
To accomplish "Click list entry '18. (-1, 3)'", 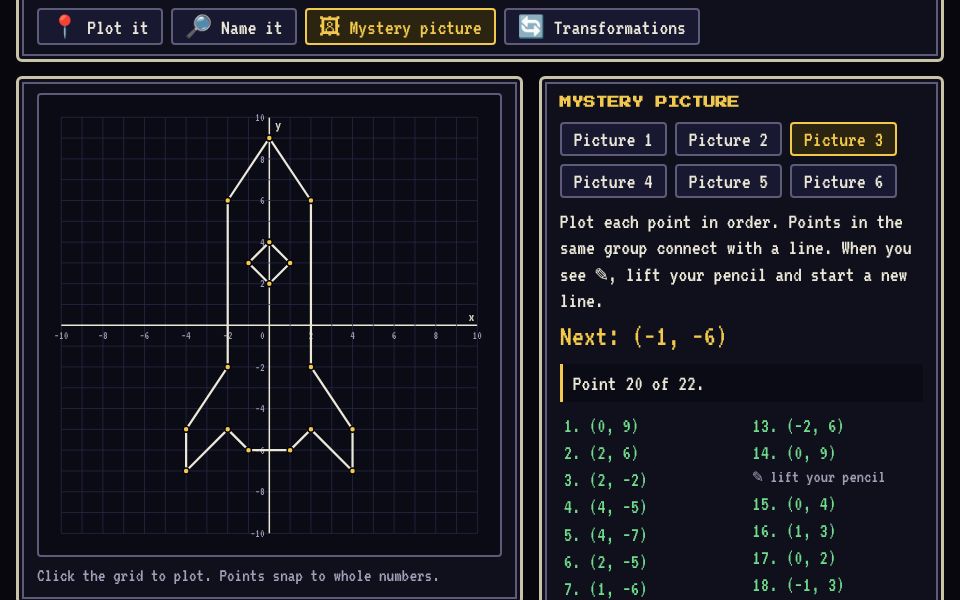I will pyautogui.click(x=798, y=585).
